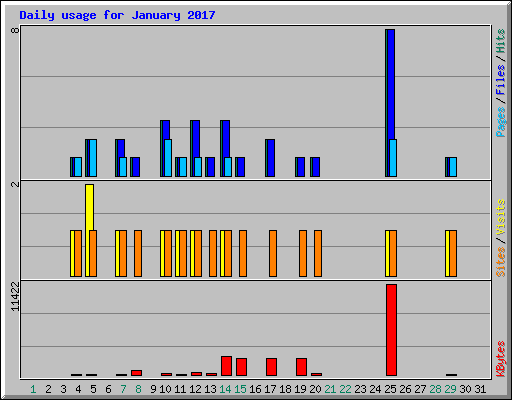Click the "Files" legend label

(501, 80)
